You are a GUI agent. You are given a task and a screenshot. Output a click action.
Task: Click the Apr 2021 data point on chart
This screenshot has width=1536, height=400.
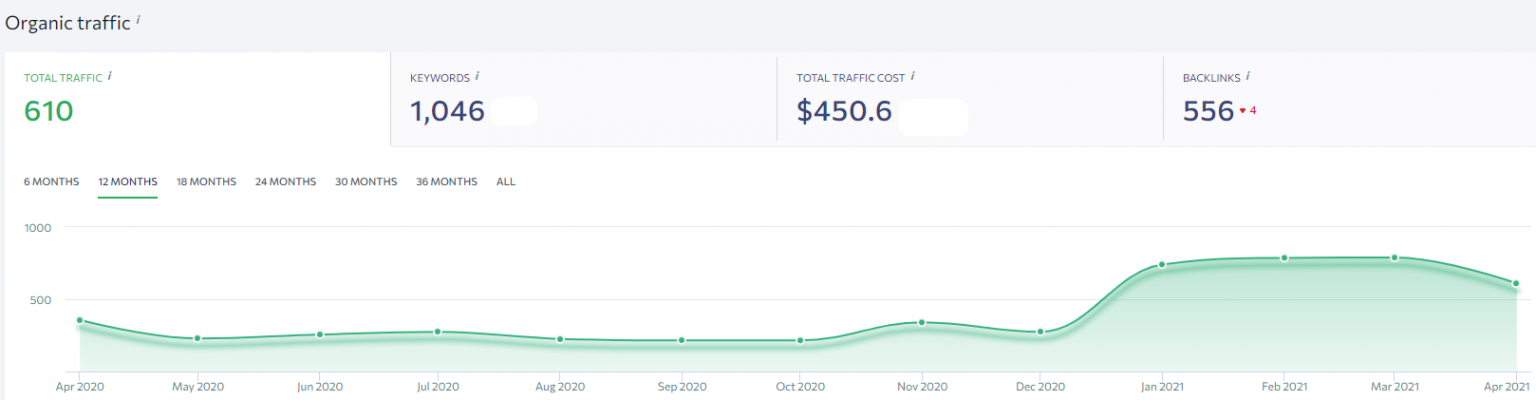pos(1516,284)
